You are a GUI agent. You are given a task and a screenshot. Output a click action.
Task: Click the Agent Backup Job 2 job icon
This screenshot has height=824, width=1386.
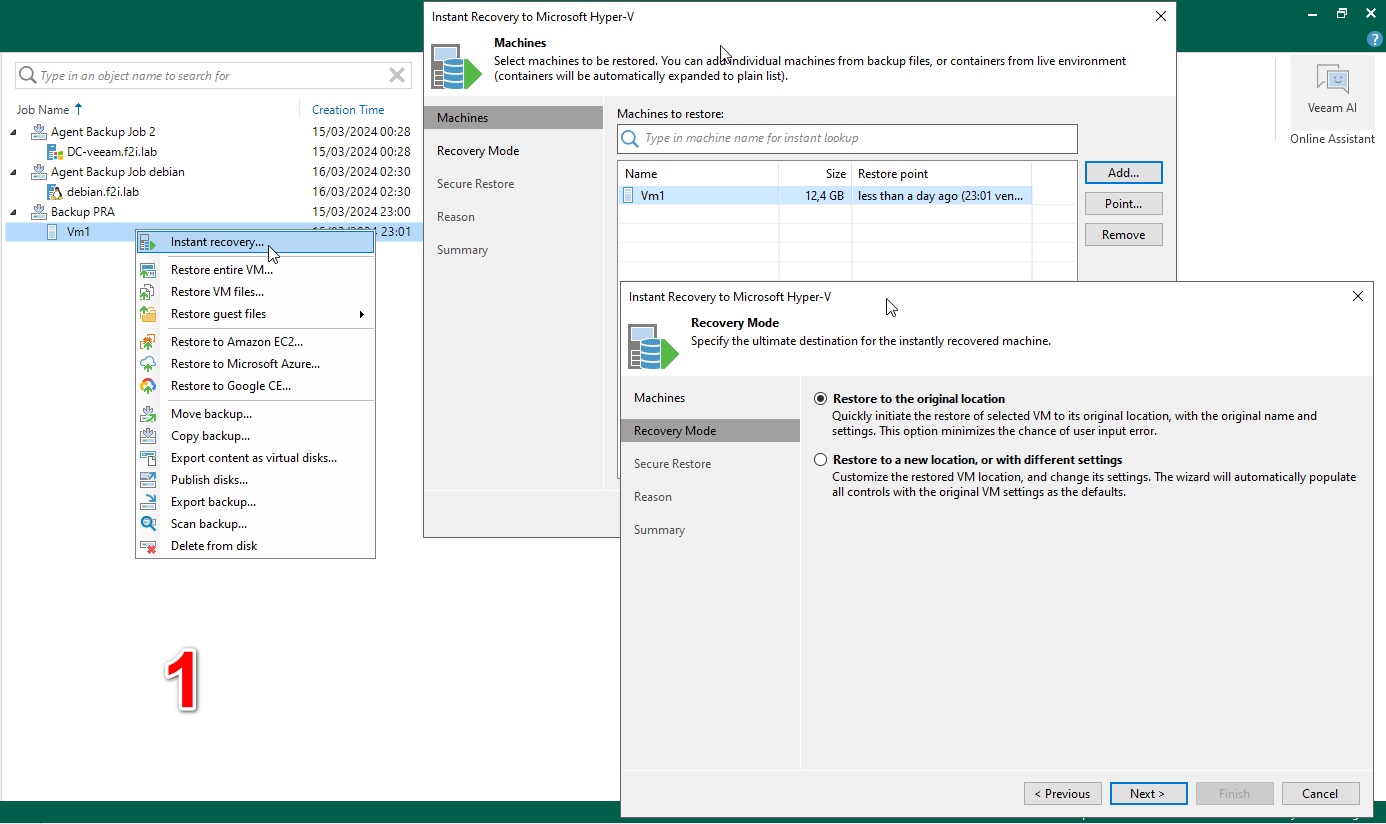(x=39, y=132)
